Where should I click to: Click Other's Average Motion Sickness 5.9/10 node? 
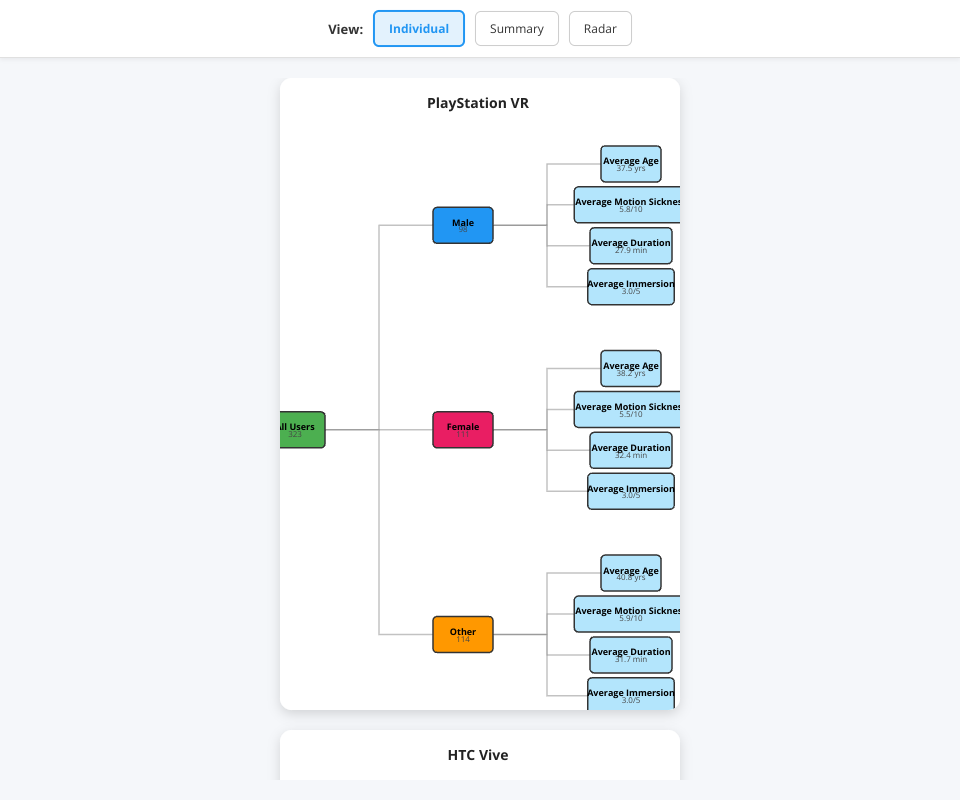click(x=627, y=614)
